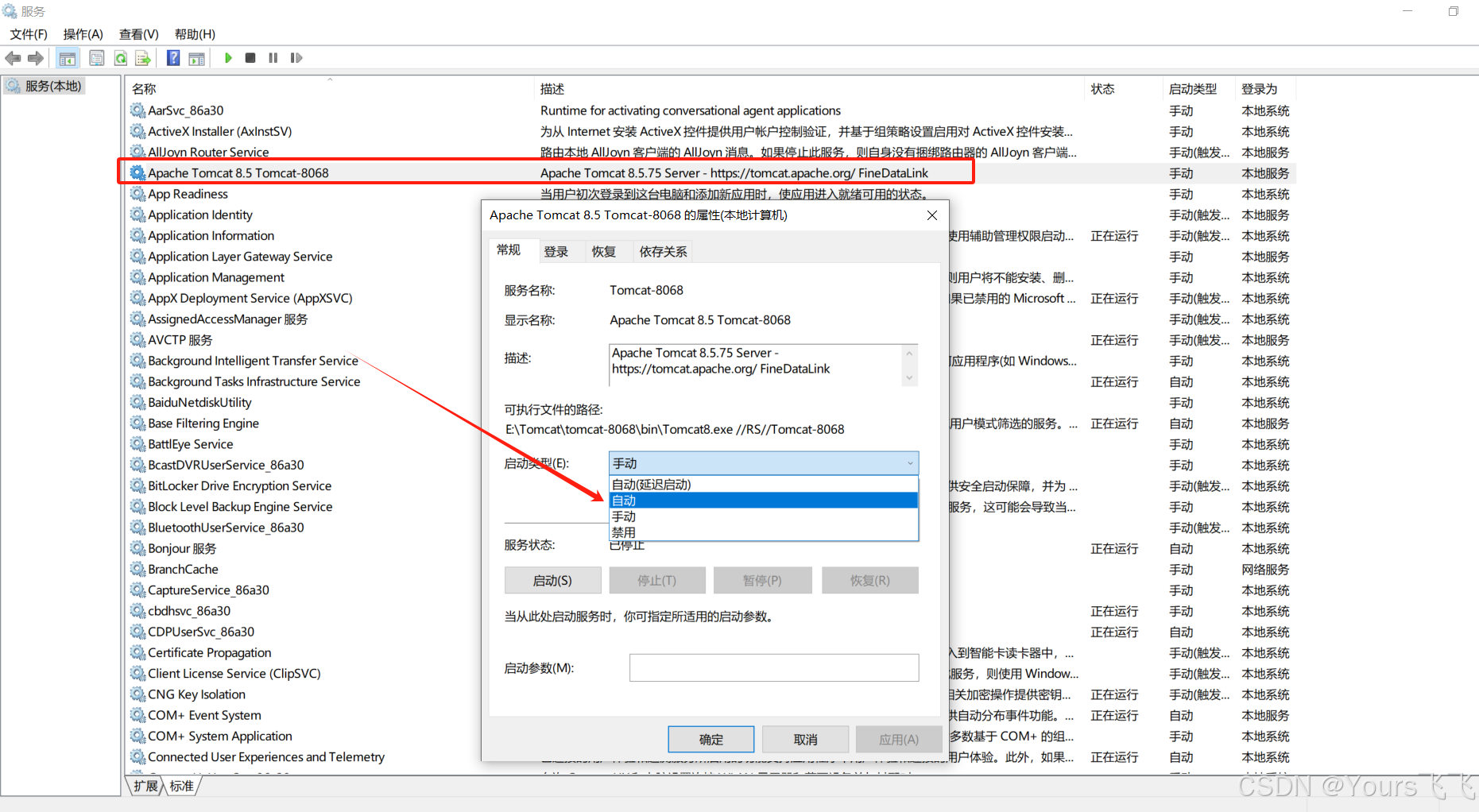
Task: Sort services by the 登录为 column header
Action: [1265, 89]
